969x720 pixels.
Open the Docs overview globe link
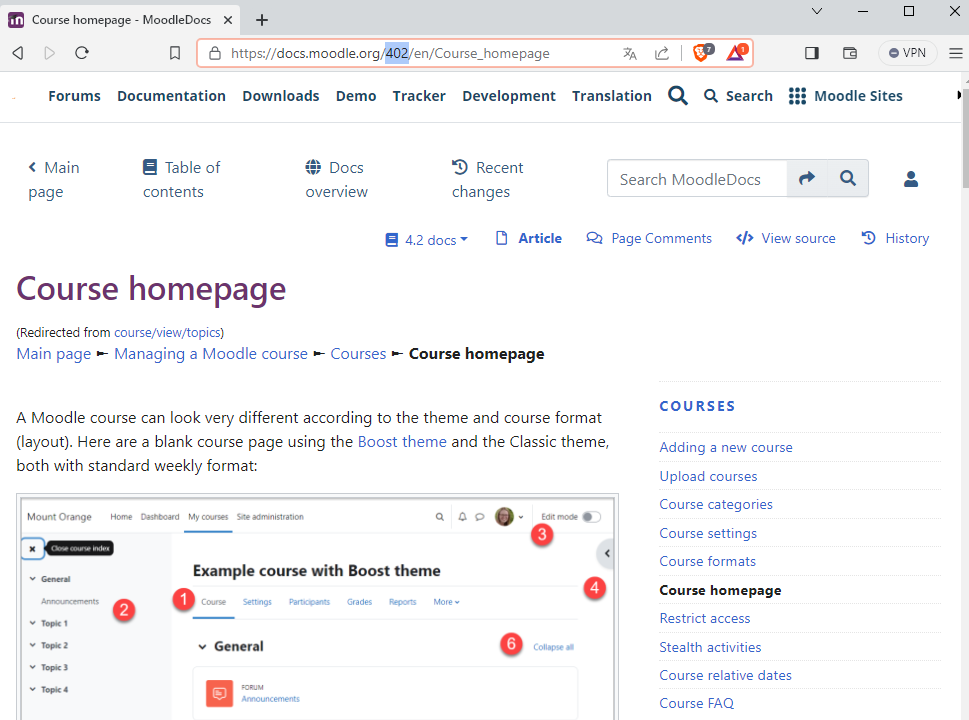[336, 179]
